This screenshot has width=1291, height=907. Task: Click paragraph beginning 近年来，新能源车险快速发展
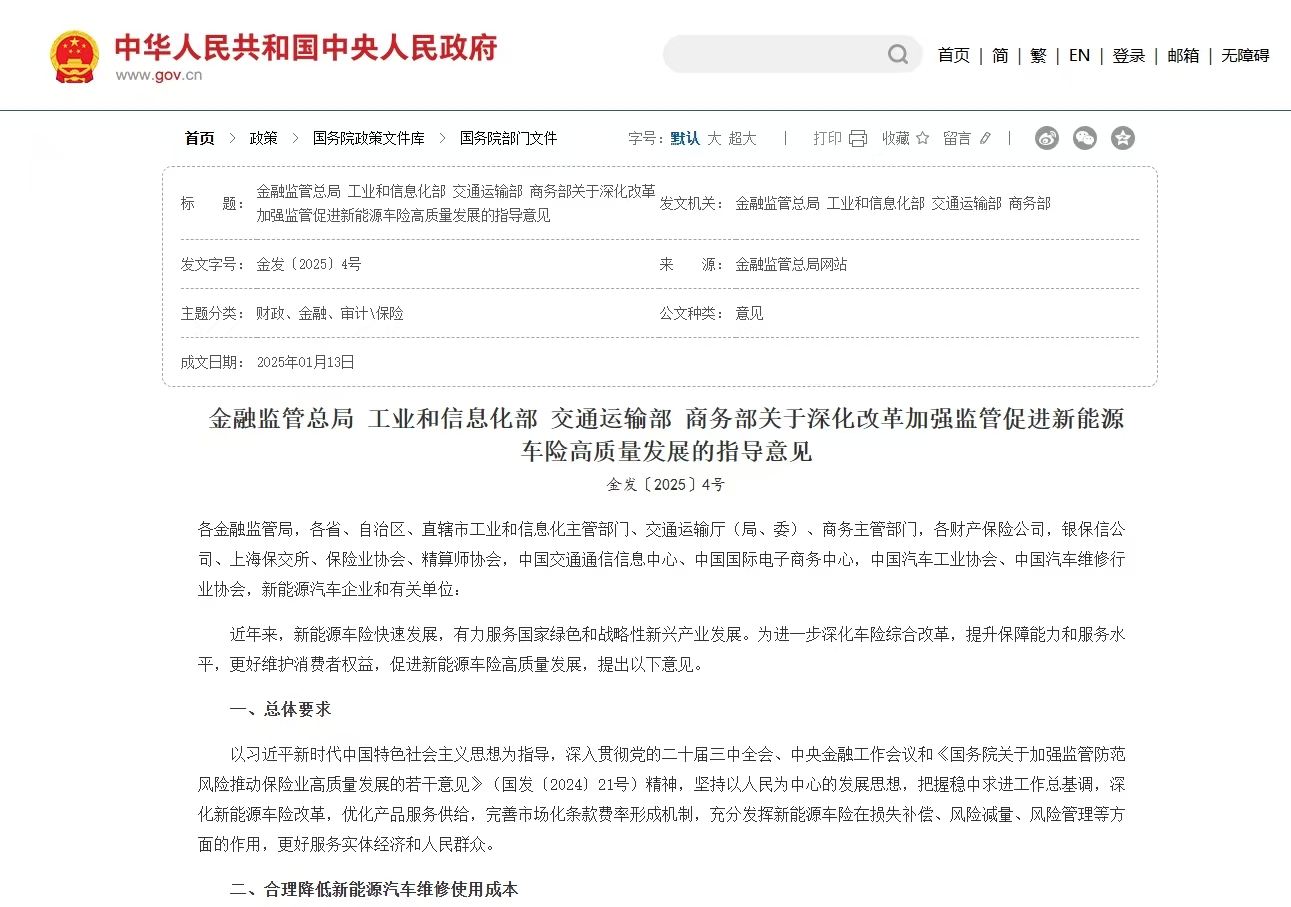point(662,650)
